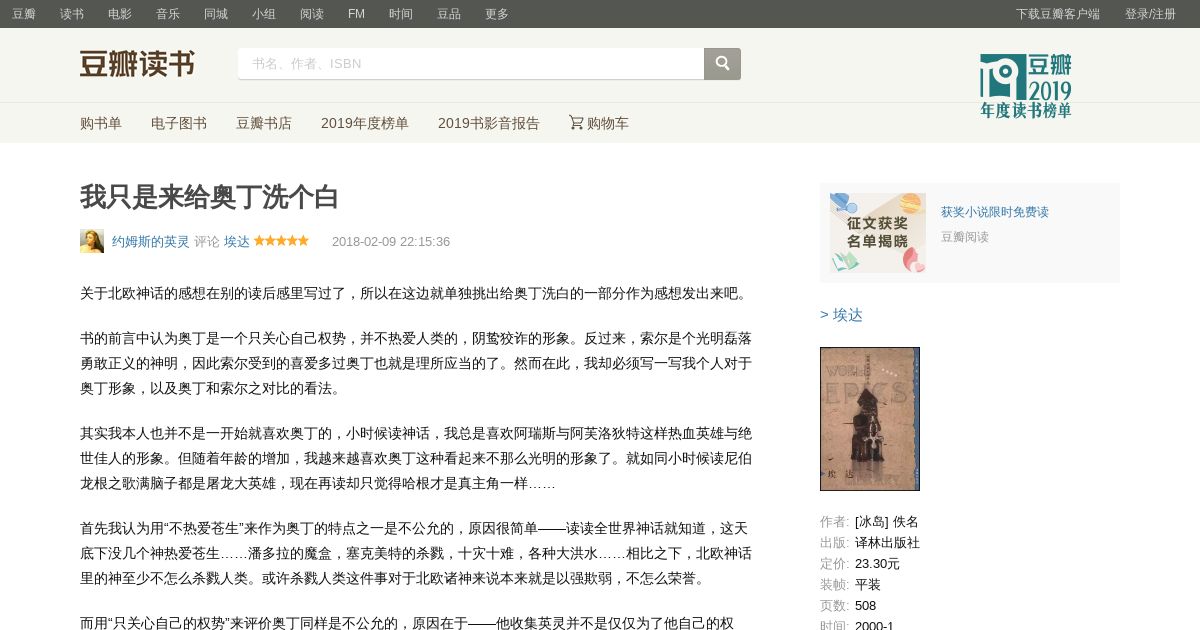Screen dimensions: 1200x630
Task: Open 音乐 in top navigation
Action: pyautogui.click(x=168, y=14)
